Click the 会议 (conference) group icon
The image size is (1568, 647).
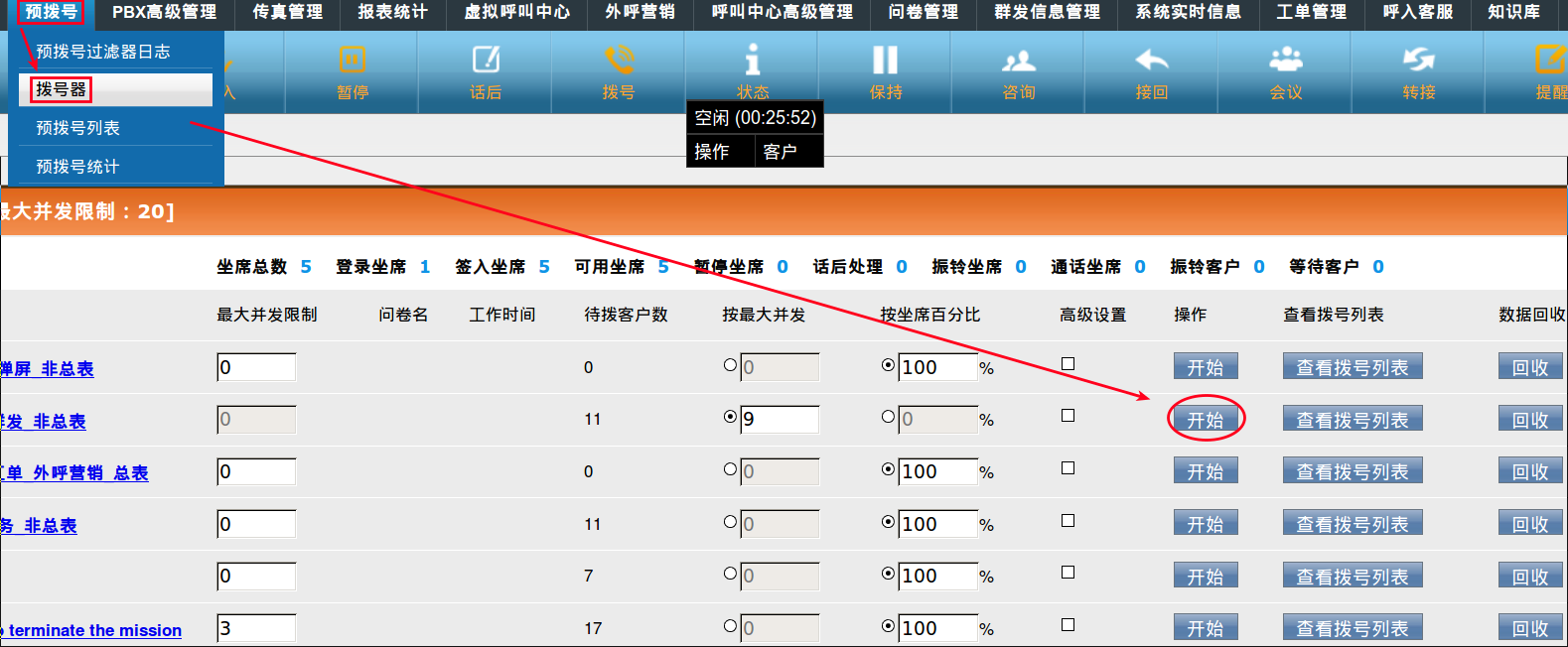(1286, 61)
